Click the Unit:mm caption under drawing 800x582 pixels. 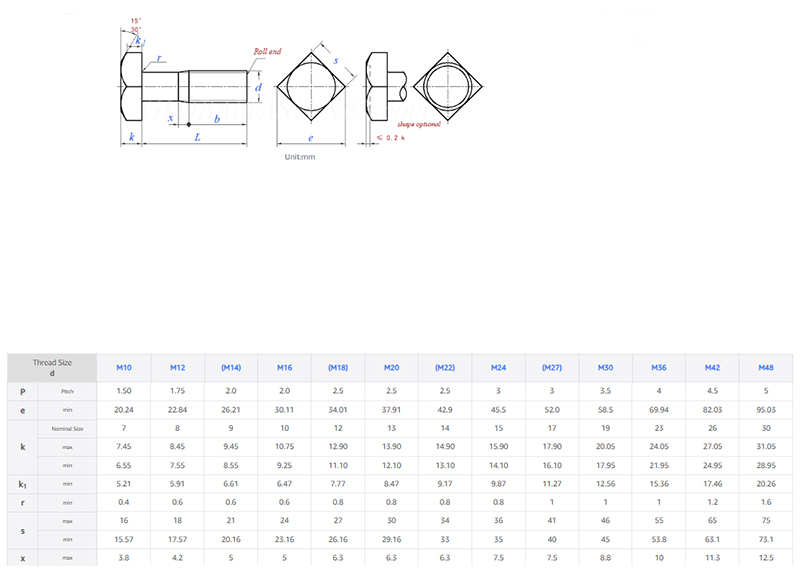pyautogui.click(x=299, y=157)
